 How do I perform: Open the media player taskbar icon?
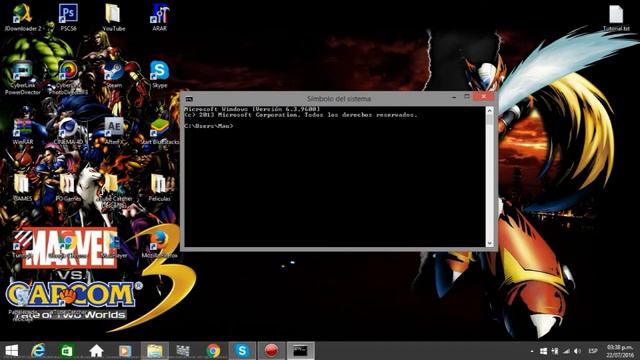[125, 351]
